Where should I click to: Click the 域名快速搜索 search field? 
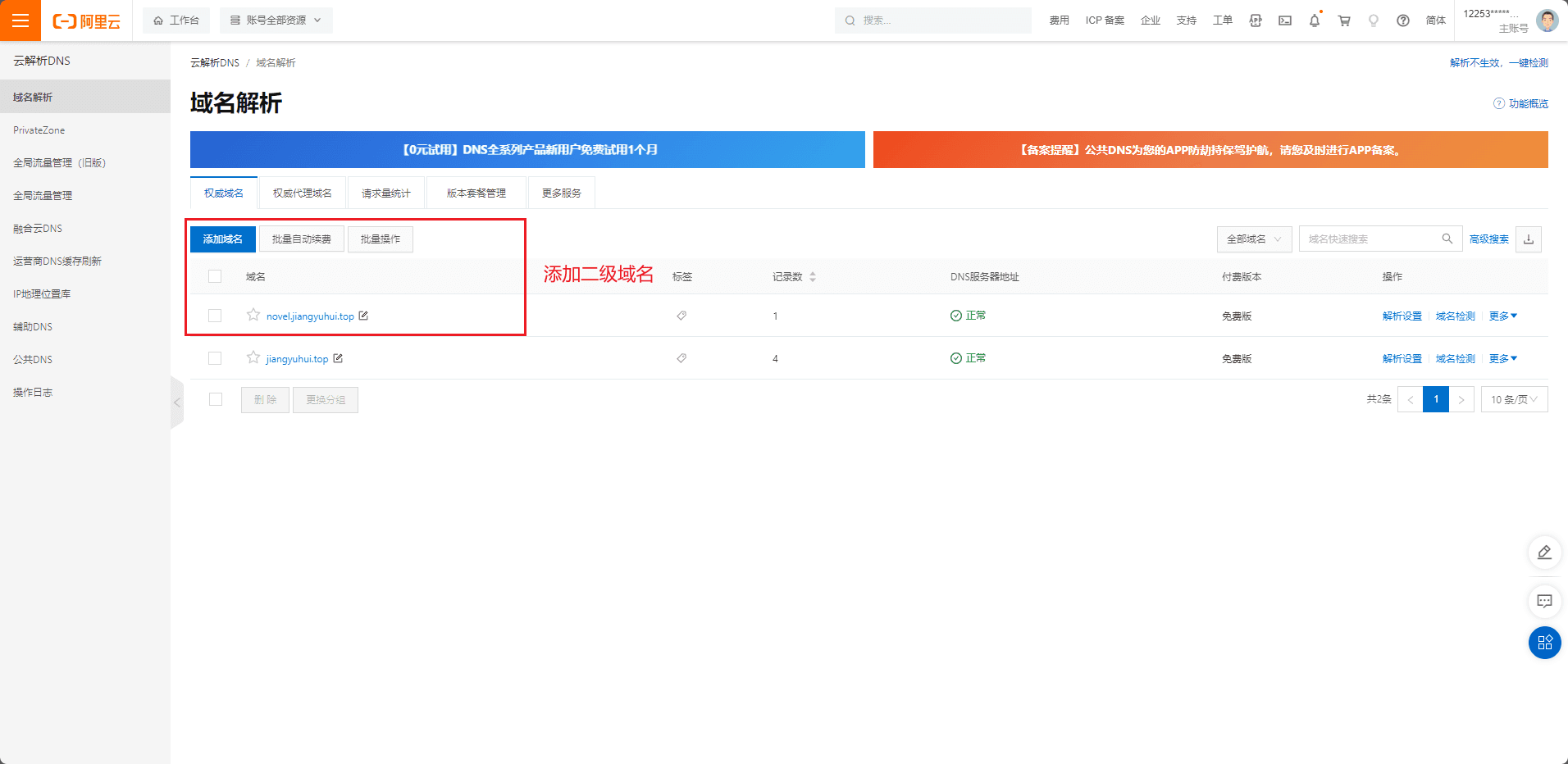tap(1370, 239)
